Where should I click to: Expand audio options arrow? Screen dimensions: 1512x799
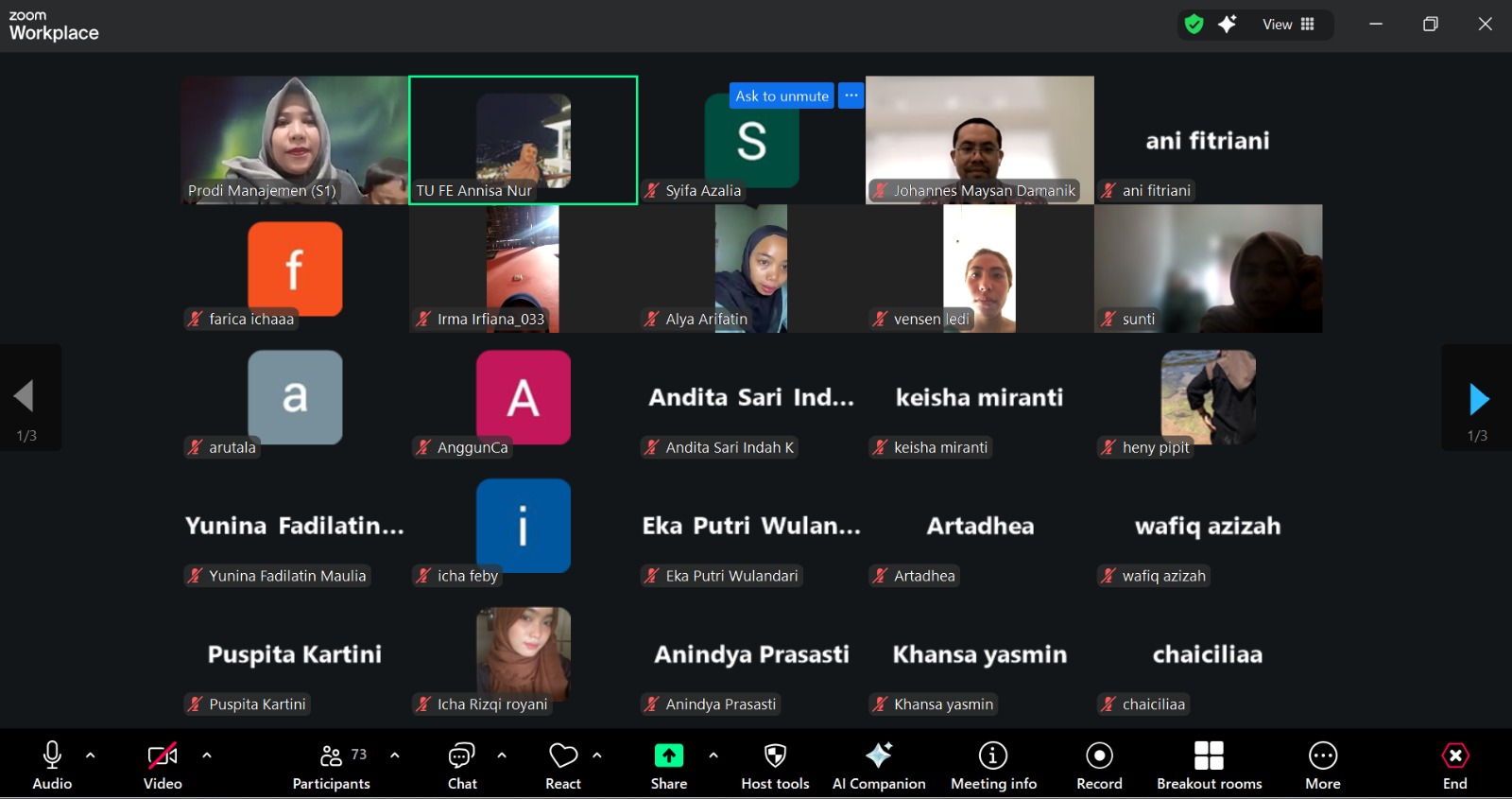point(91,756)
